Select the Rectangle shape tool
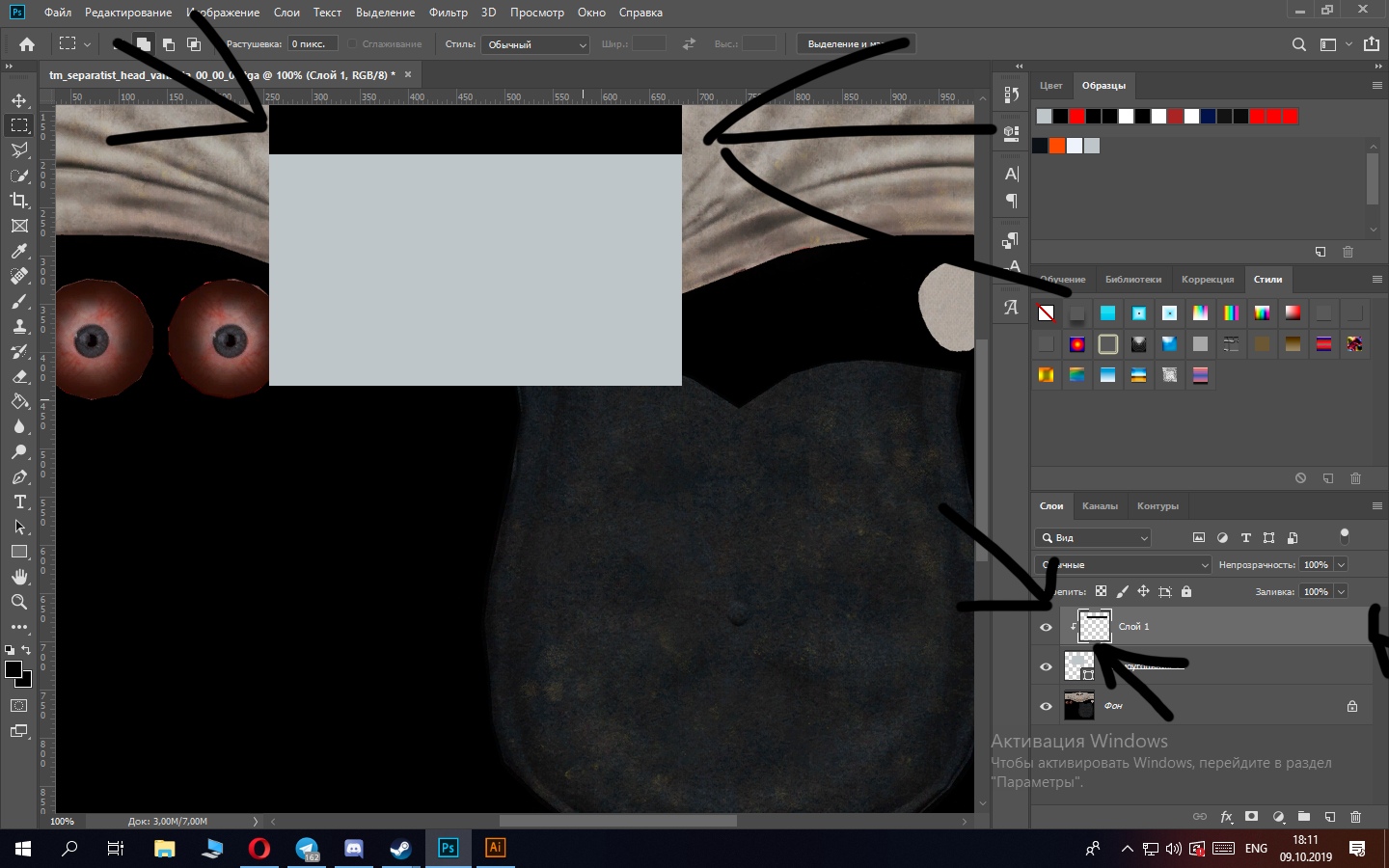 19,552
